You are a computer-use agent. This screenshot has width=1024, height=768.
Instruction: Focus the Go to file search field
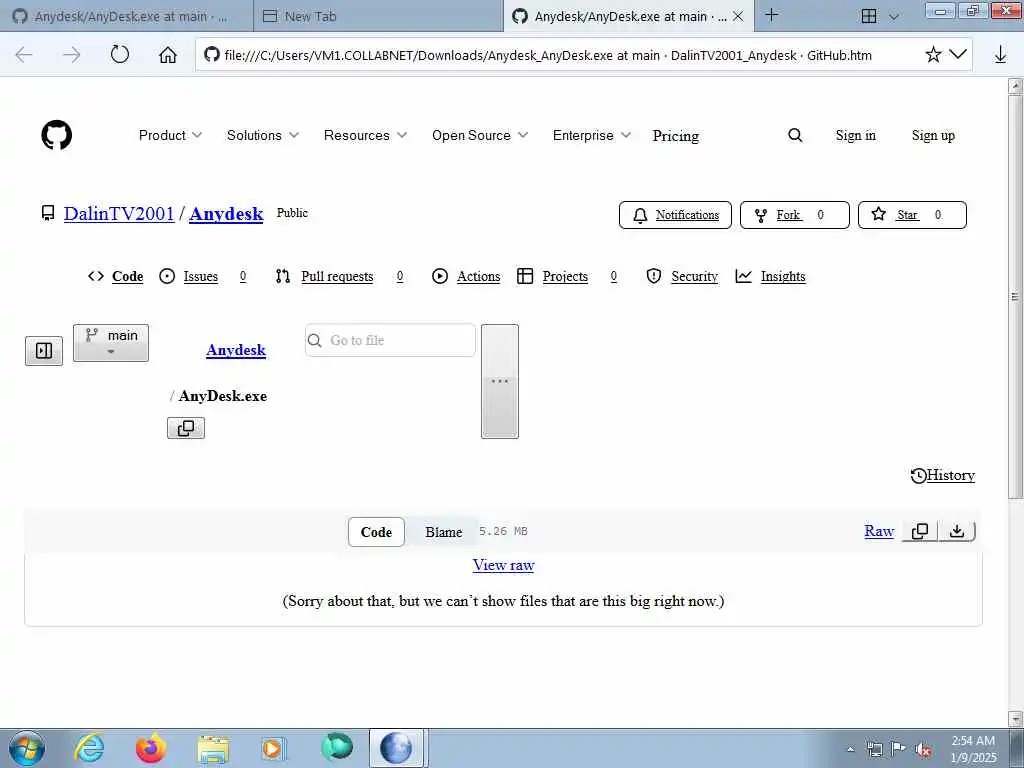click(391, 340)
